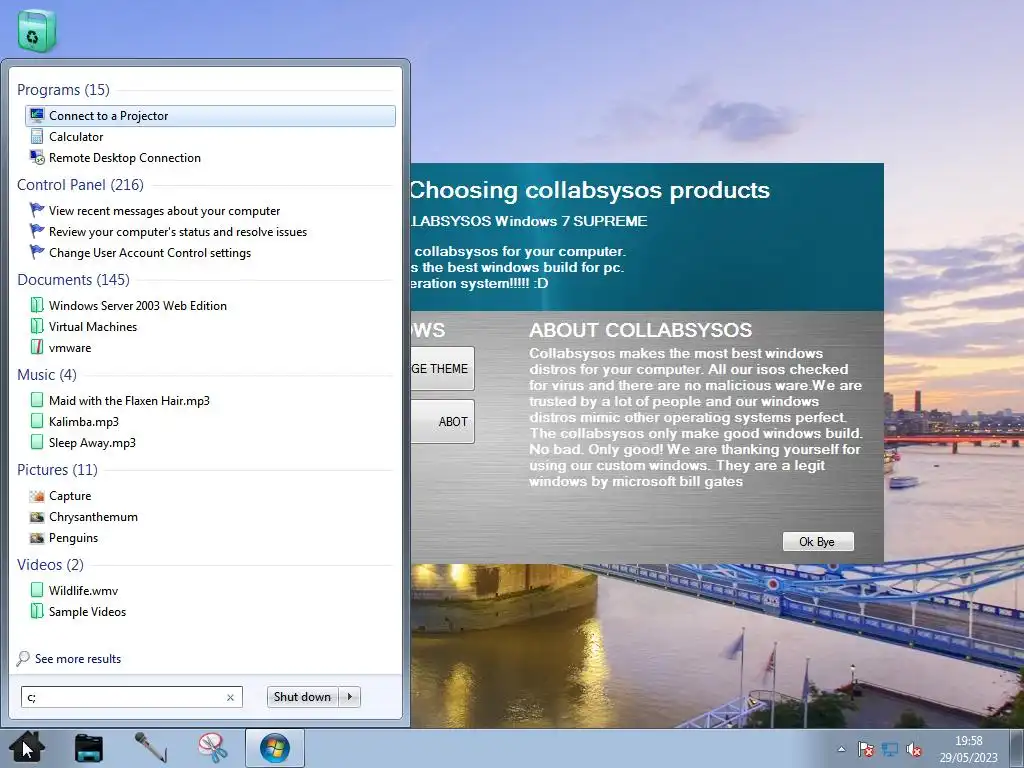The image size is (1024, 768).
Task: Select the Sample Videos result text
Action: pos(88,611)
